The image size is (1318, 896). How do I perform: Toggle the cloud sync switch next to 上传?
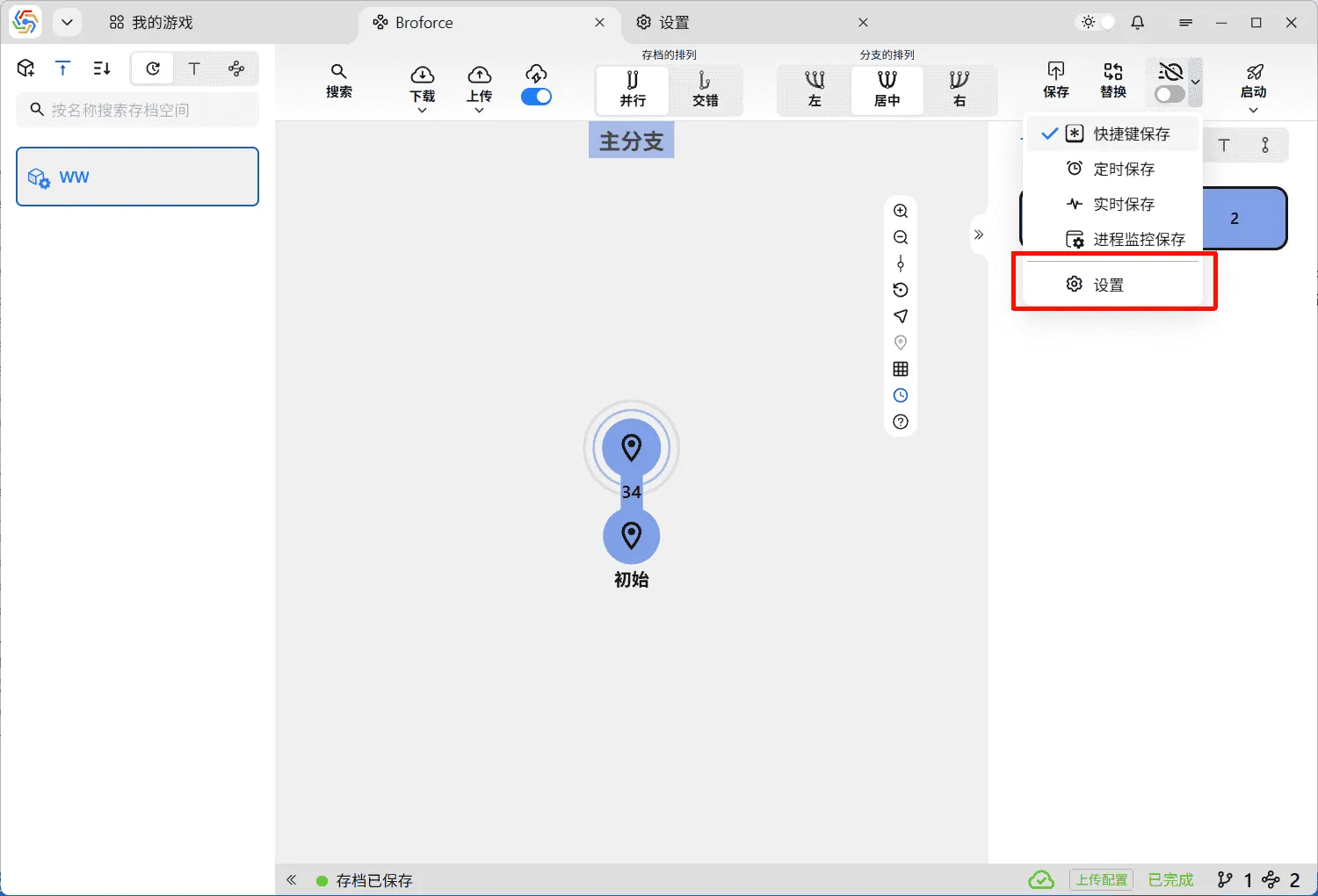click(x=536, y=97)
